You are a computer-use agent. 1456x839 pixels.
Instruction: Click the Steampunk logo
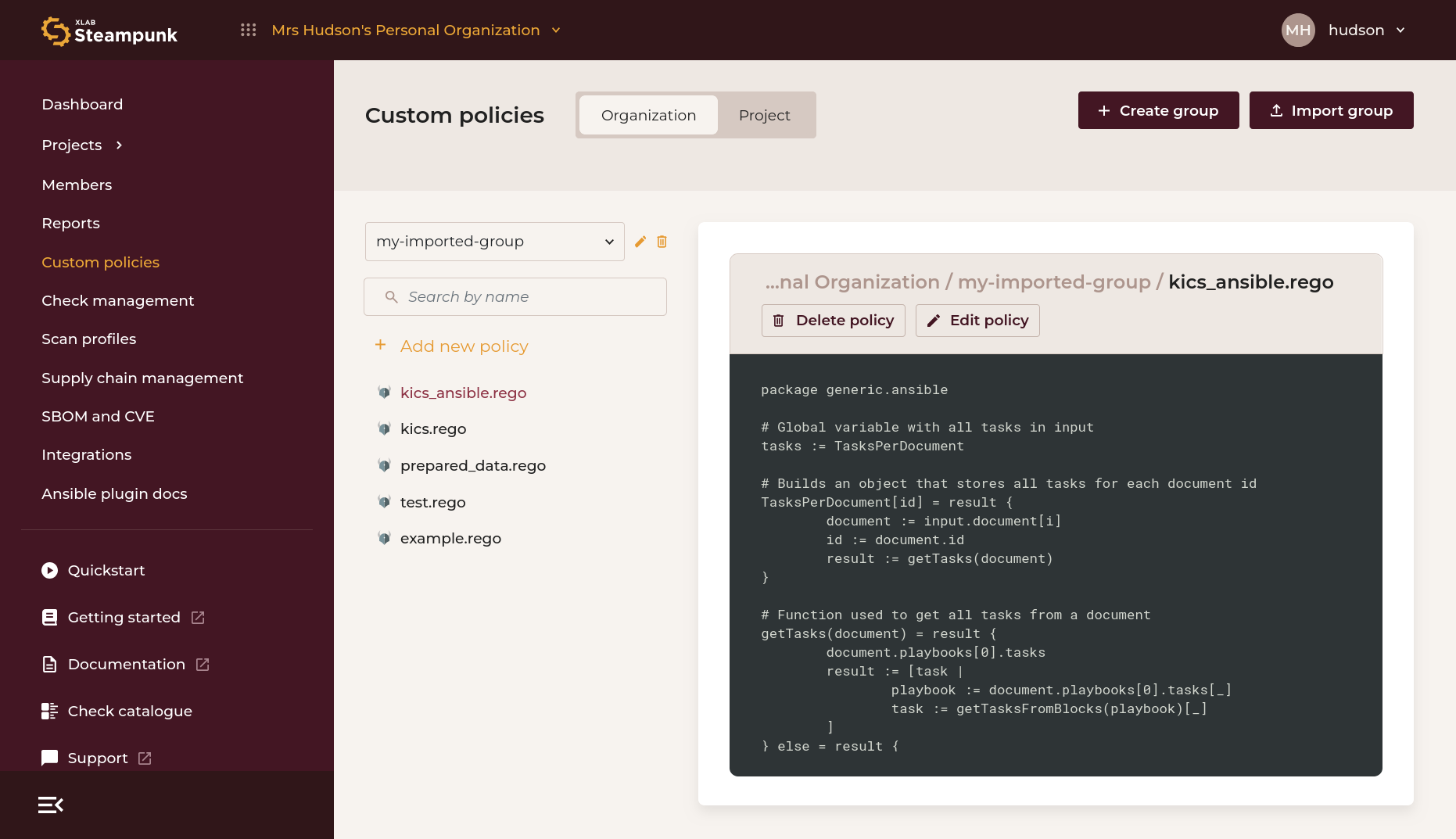pyautogui.click(x=109, y=30)
